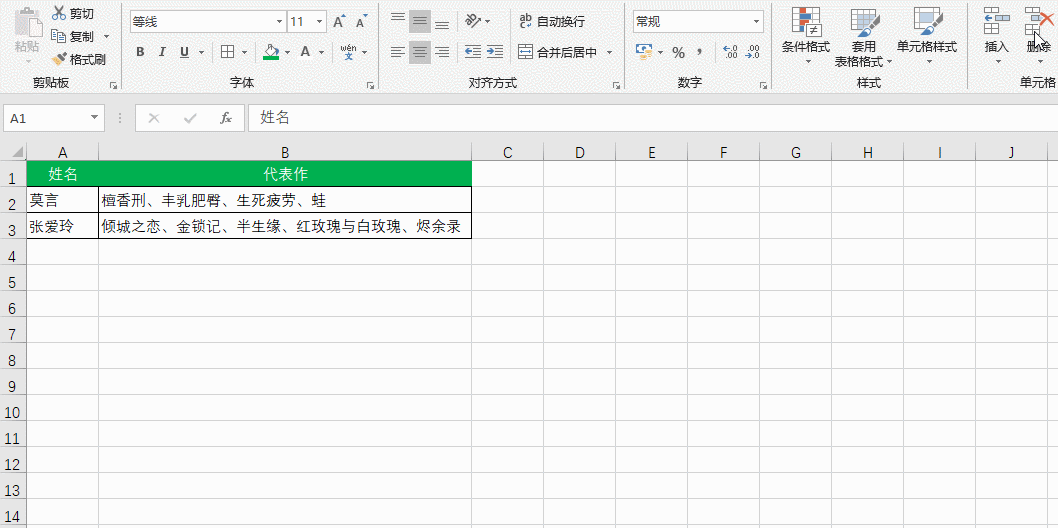Open number format dropdown (常规)

click(756, 22)
